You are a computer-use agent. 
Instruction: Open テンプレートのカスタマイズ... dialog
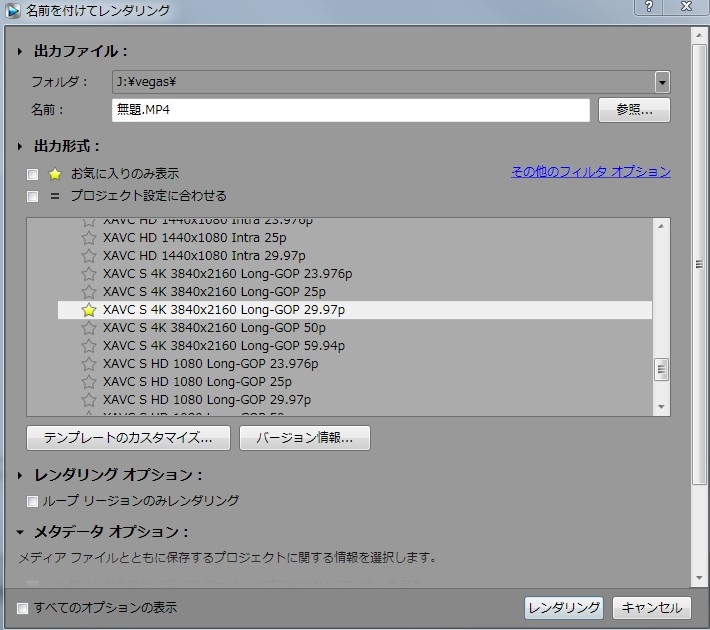click(x=128, y=438)
